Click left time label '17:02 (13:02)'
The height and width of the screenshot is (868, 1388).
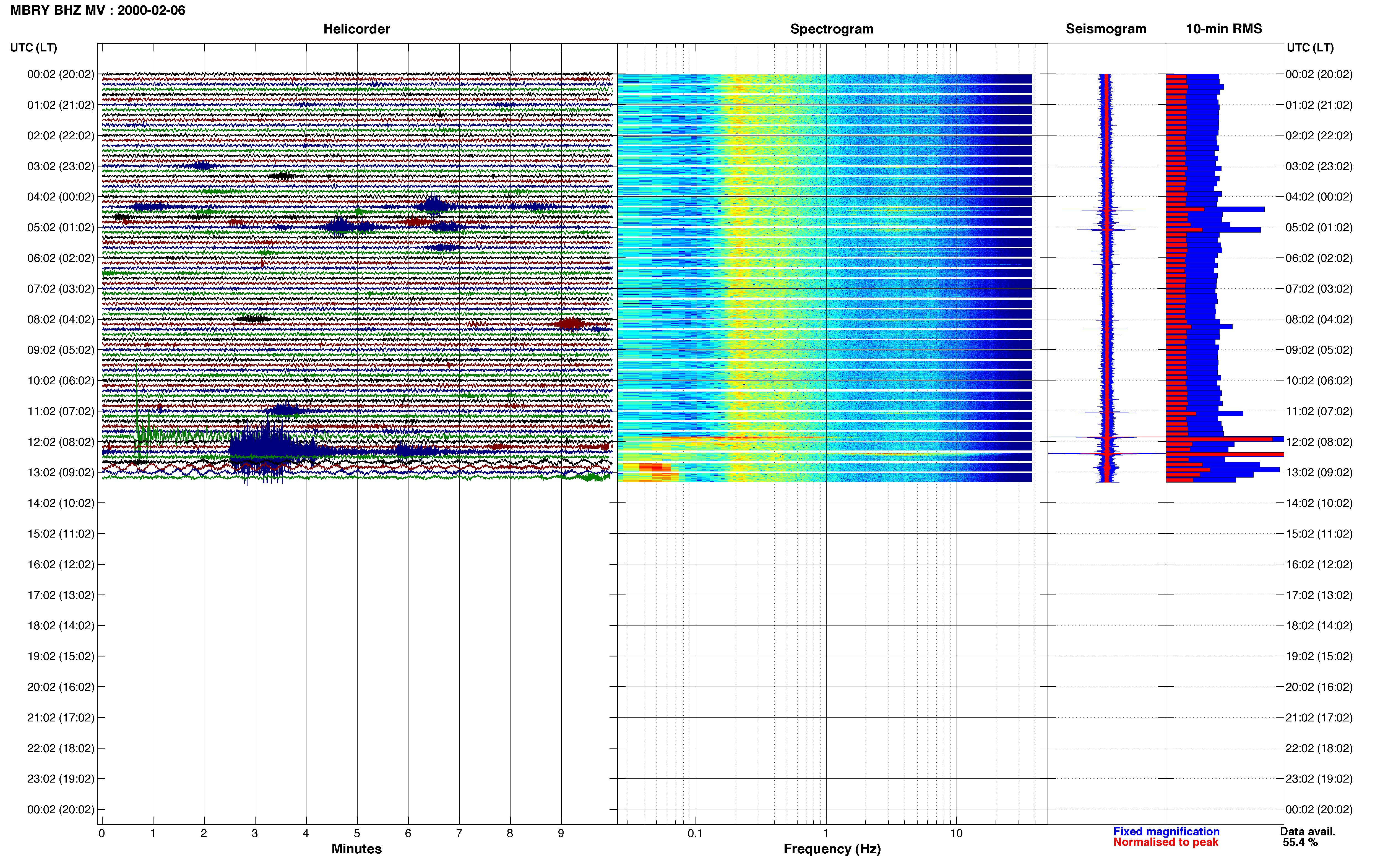tap(60, 595)
